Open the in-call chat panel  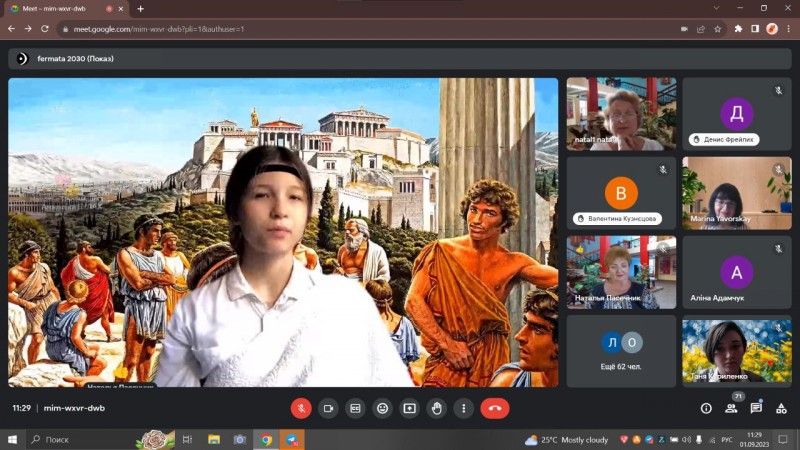pos(756,408)
